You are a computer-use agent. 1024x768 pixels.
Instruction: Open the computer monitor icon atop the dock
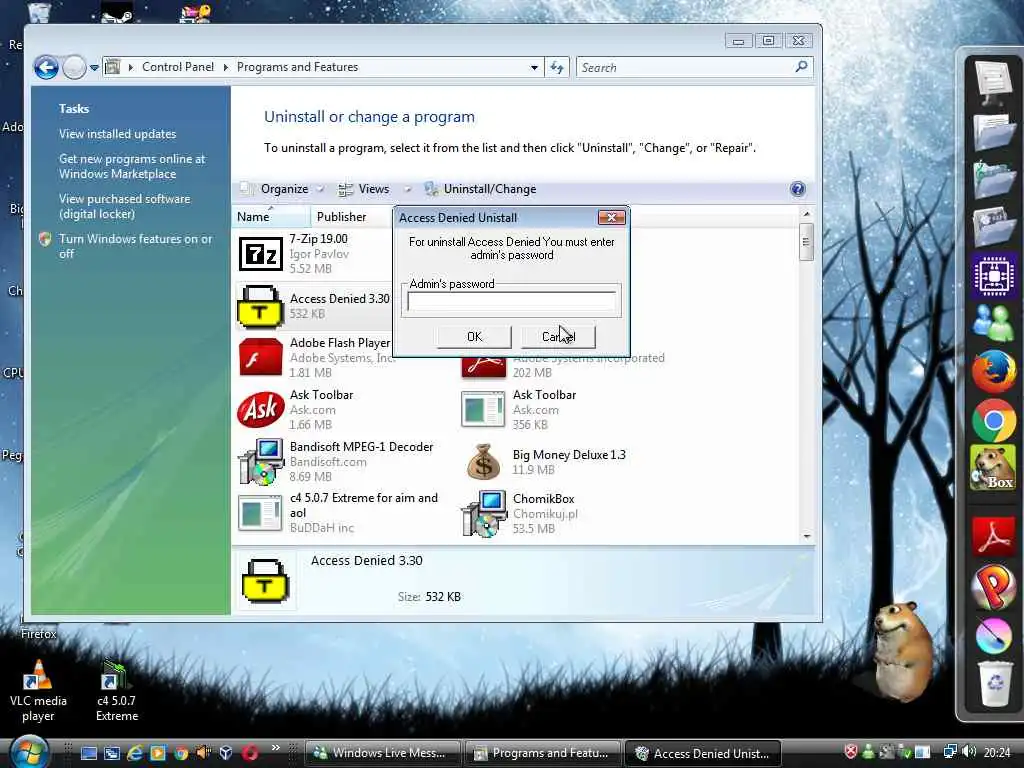(993, 82)
